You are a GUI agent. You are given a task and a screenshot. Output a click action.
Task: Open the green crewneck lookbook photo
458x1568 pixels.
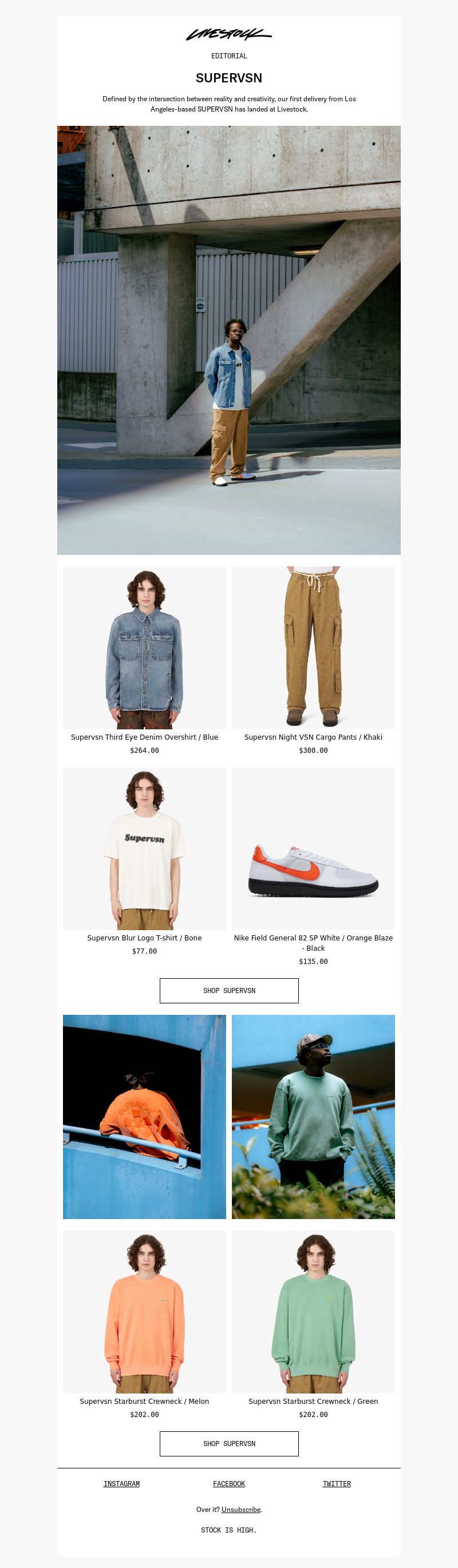pyautogui.click(x=313, y=1117)
